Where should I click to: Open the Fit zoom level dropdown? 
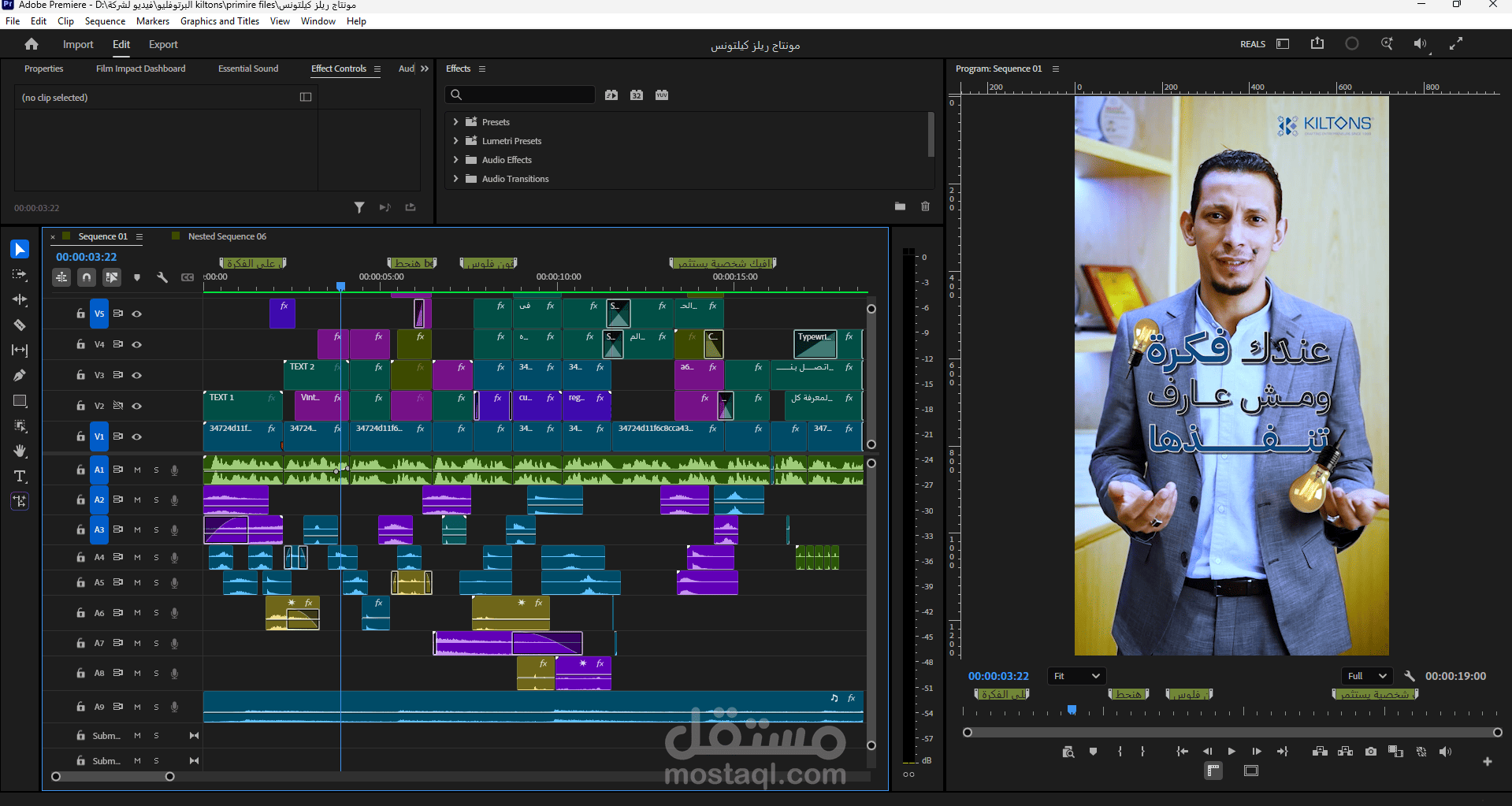click(1076, 676)
